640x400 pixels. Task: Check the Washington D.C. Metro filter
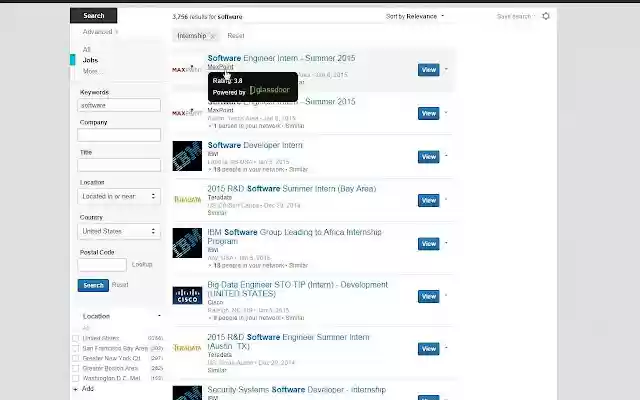pos(76,378)
